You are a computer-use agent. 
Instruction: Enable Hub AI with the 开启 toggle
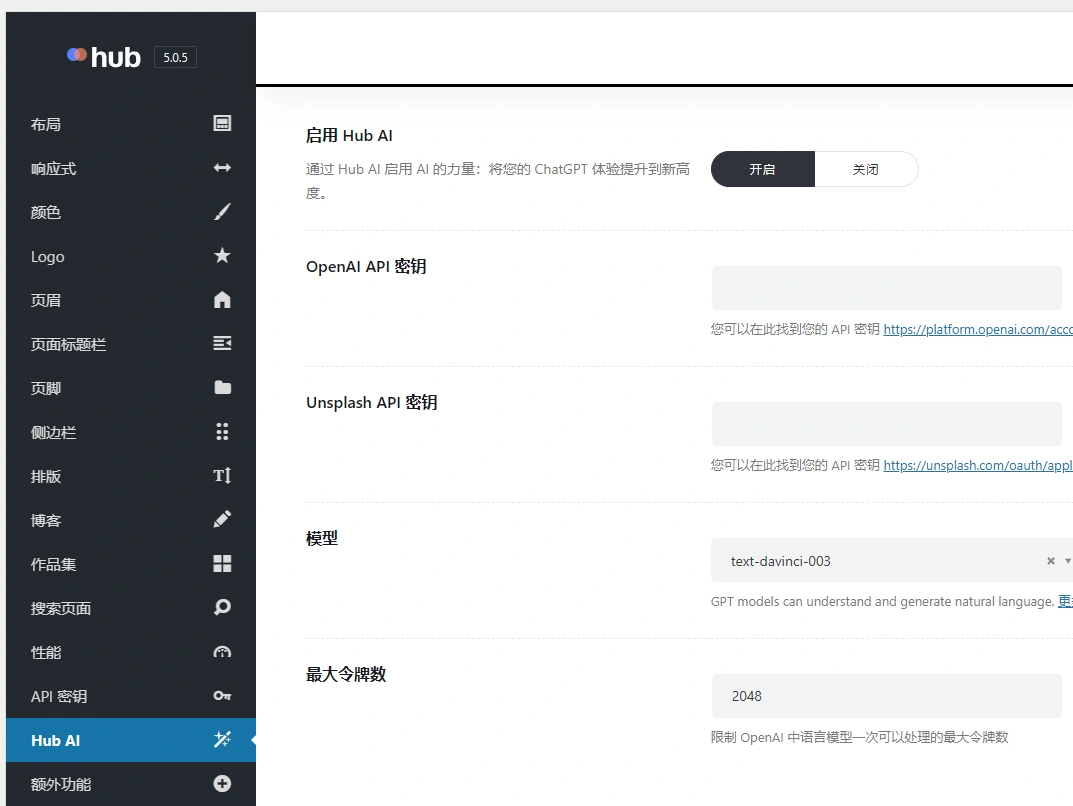(x=762, y=169)
